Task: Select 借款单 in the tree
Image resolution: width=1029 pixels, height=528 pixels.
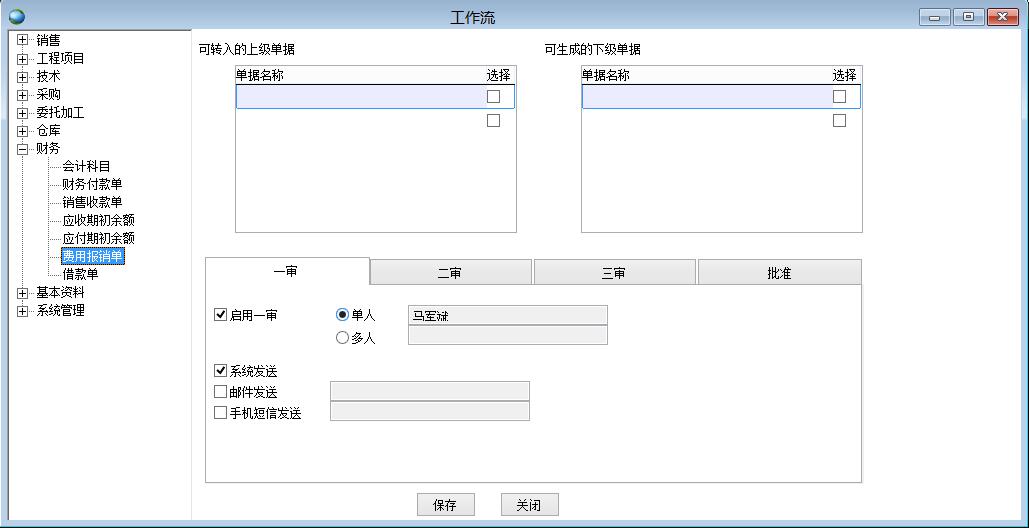Action: tap(80, 275)
